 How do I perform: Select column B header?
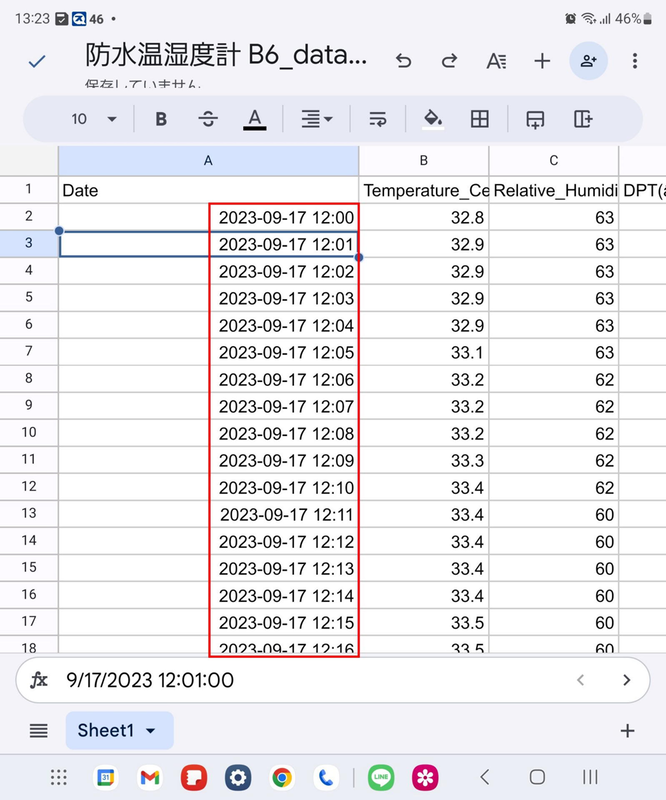point(424,161)
